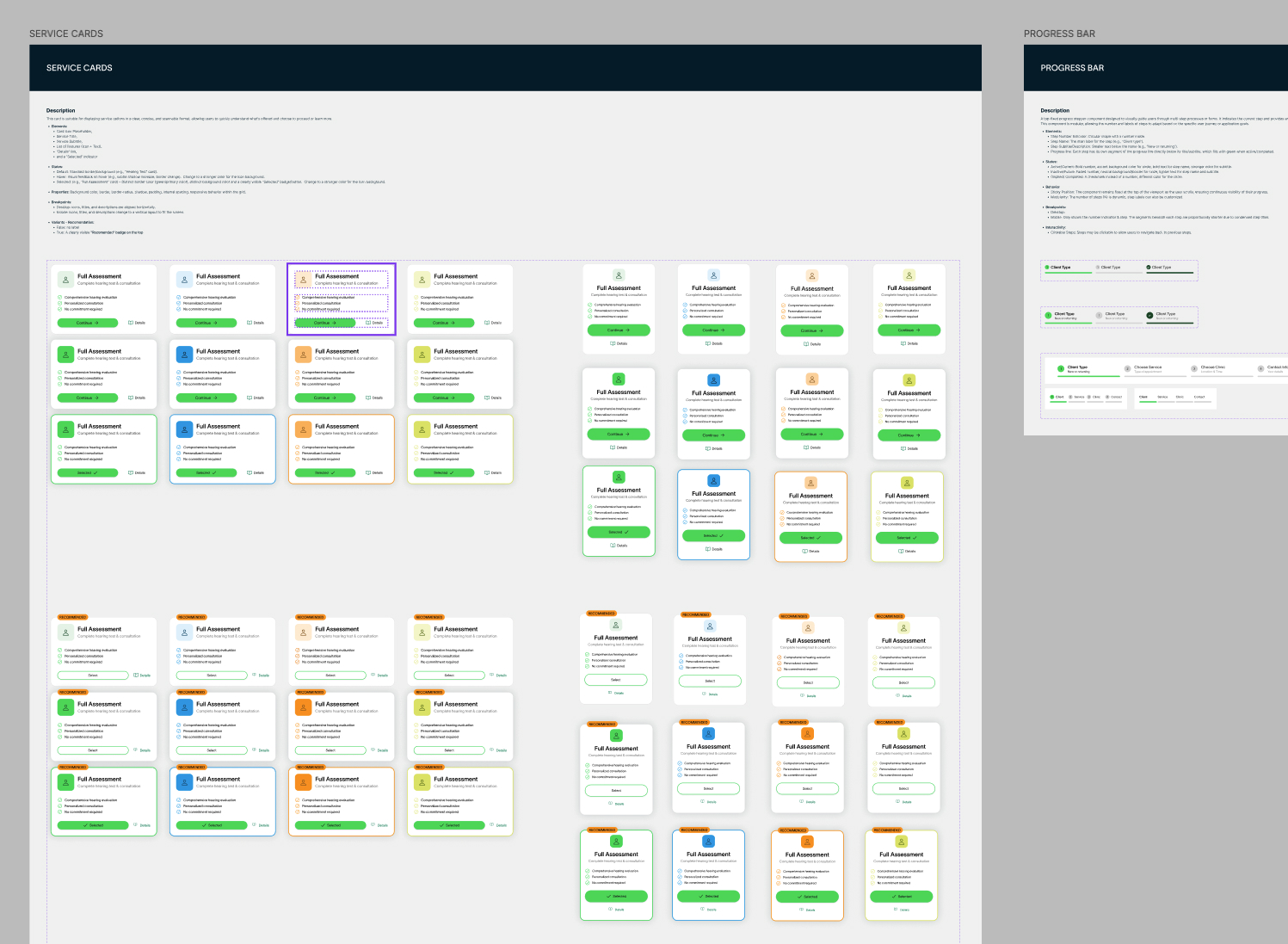Select inactive grey "Client Type" step without subtitle
1288x944 pixels.
[x=1119, y=268]
